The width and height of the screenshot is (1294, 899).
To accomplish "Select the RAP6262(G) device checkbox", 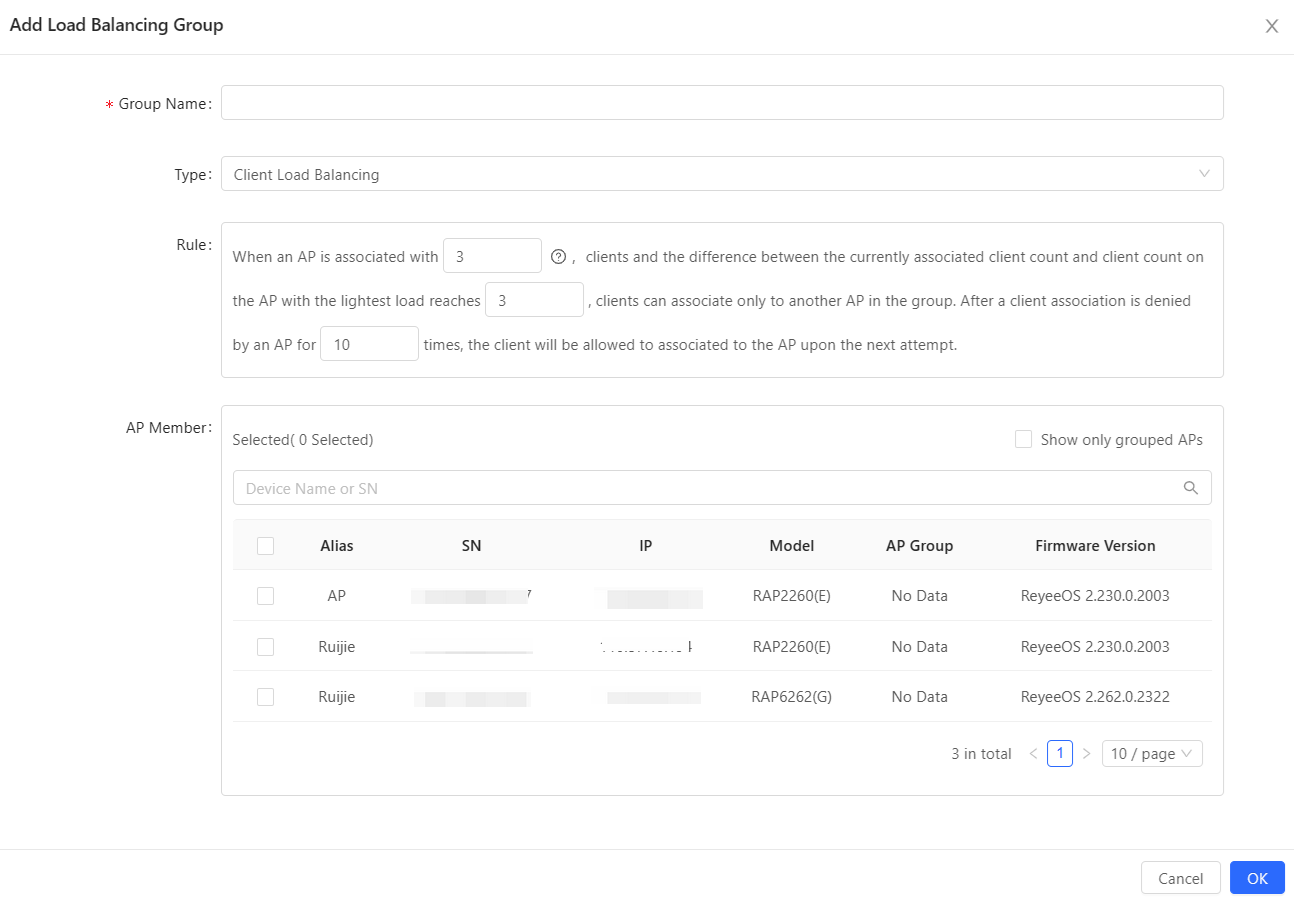I will pos(265,697).
